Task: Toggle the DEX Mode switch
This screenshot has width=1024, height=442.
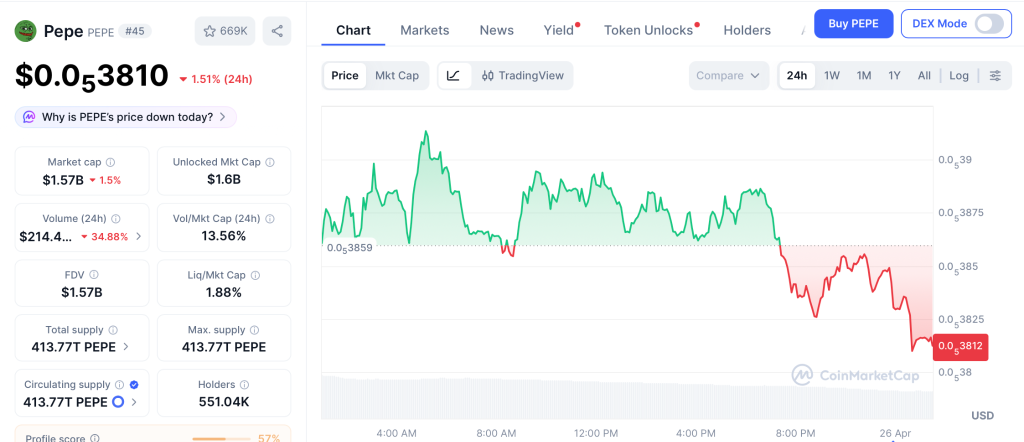Action: coord(988,24)
